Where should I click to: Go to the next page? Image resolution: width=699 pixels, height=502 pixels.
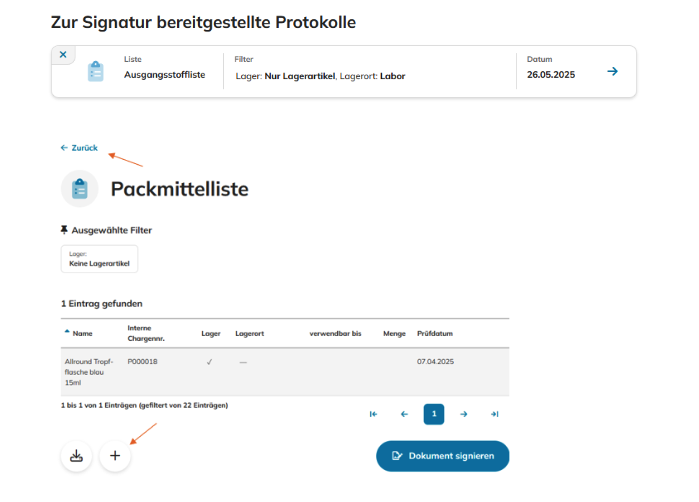464,414
